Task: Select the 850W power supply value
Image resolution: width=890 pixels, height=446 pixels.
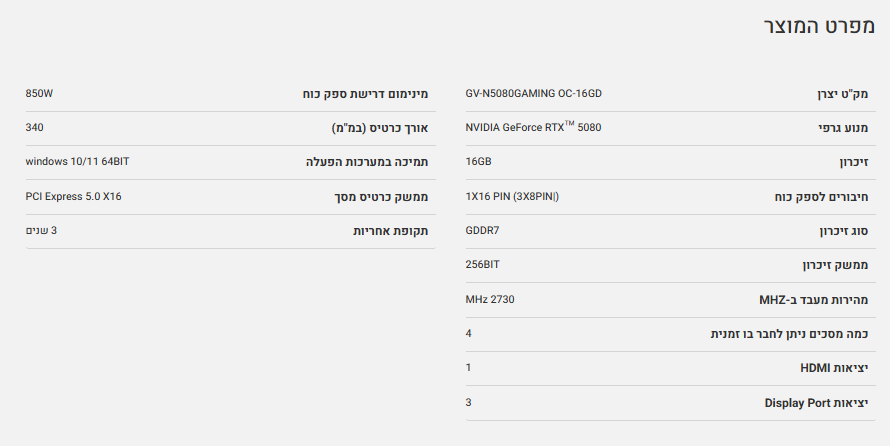Action: (x=39, y=93)
